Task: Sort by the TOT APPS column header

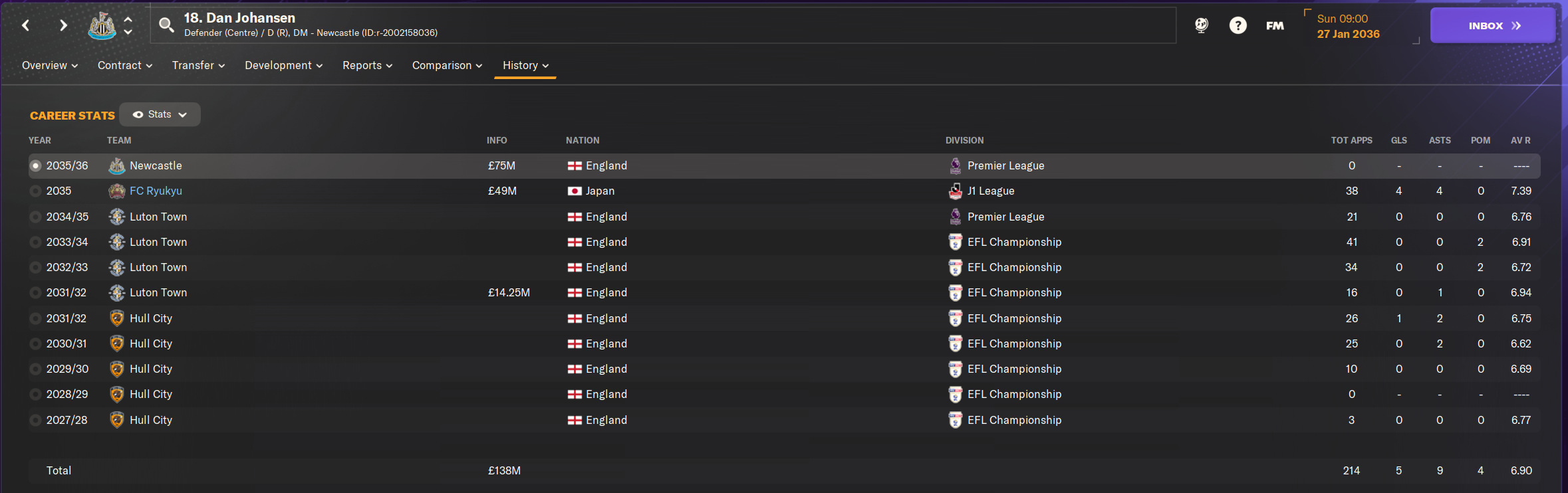Action: 1351,140
